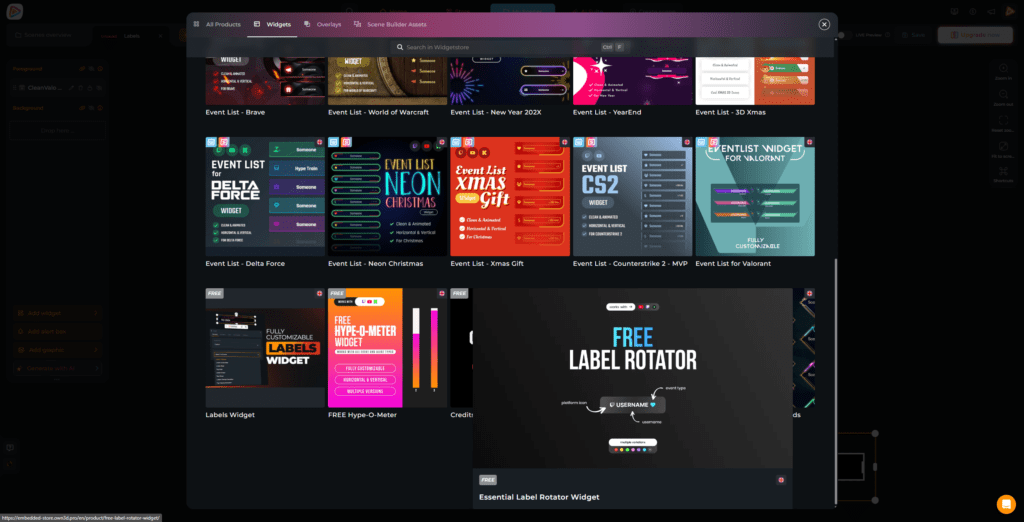Click the store list vertical scrollbar
1024x522 pixels.
coord(834,380)
